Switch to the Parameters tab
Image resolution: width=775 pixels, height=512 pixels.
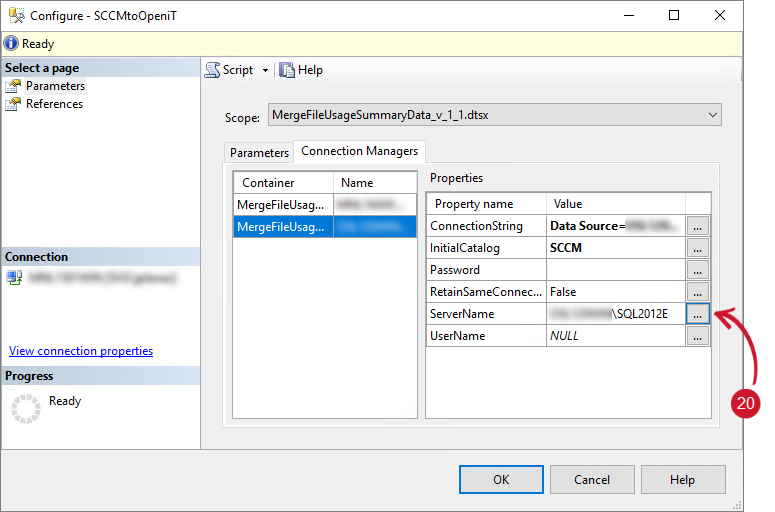259,153
